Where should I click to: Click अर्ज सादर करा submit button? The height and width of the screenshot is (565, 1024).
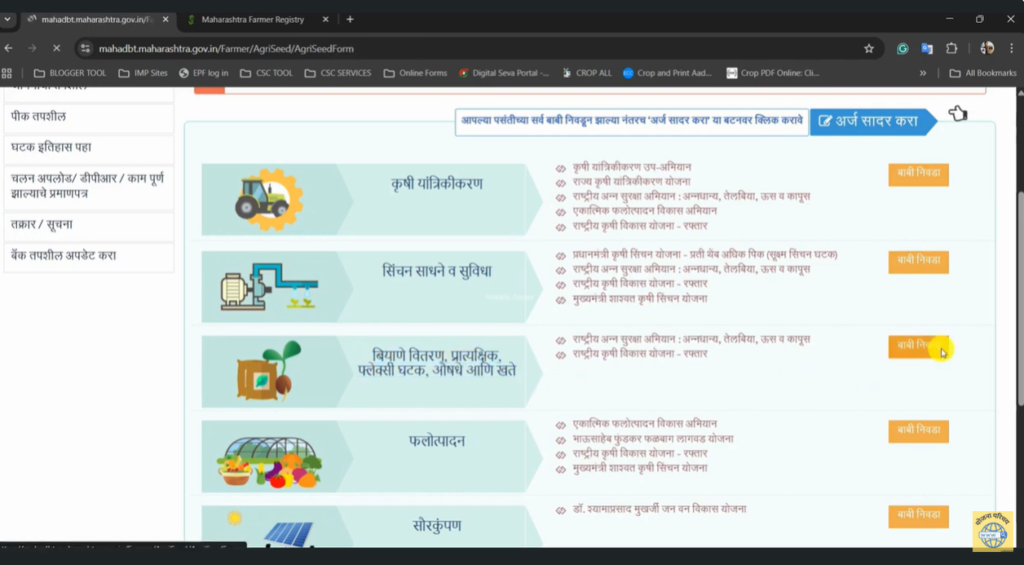click(868, 121)
